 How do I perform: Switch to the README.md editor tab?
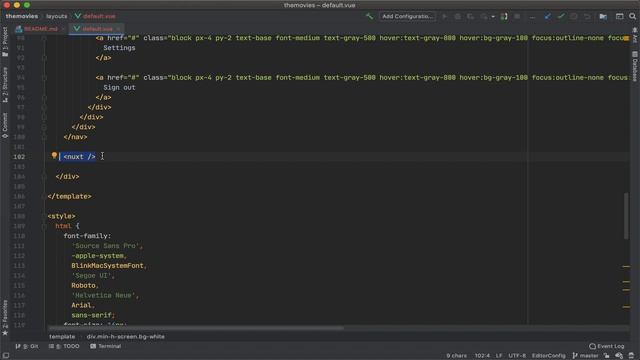click(x=40, y=29)
